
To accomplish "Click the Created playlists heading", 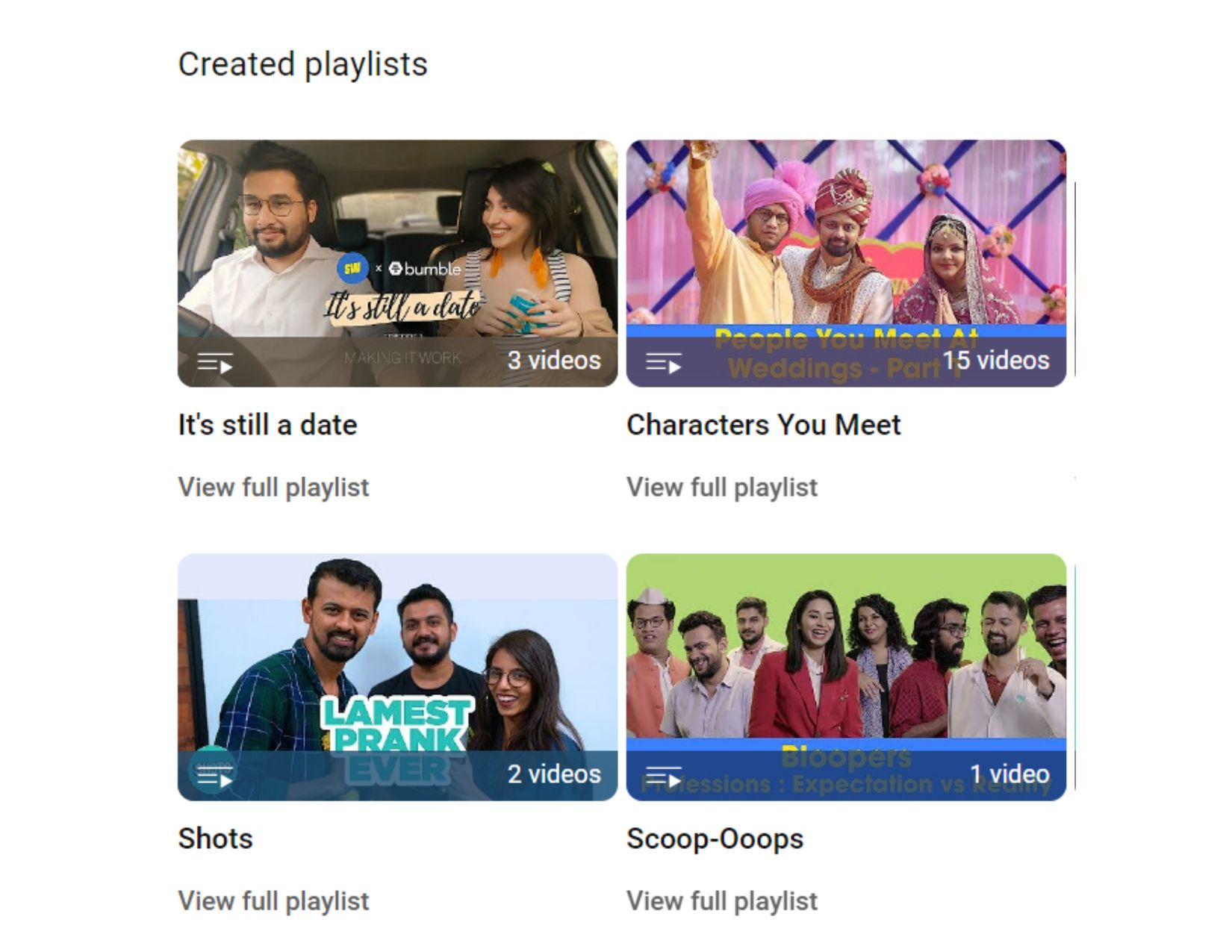I will 302,64.
